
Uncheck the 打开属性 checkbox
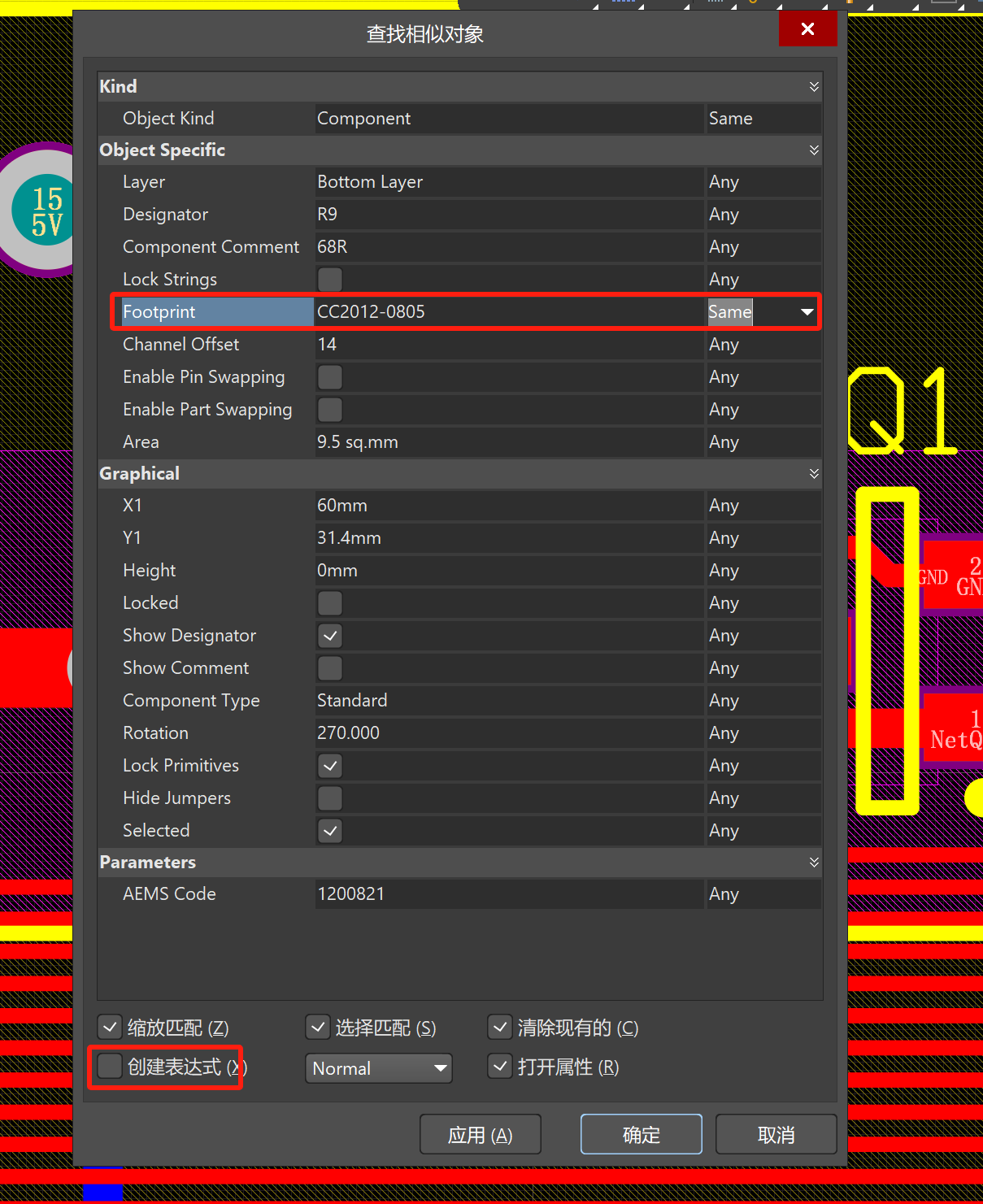(x=500, y=1067)
